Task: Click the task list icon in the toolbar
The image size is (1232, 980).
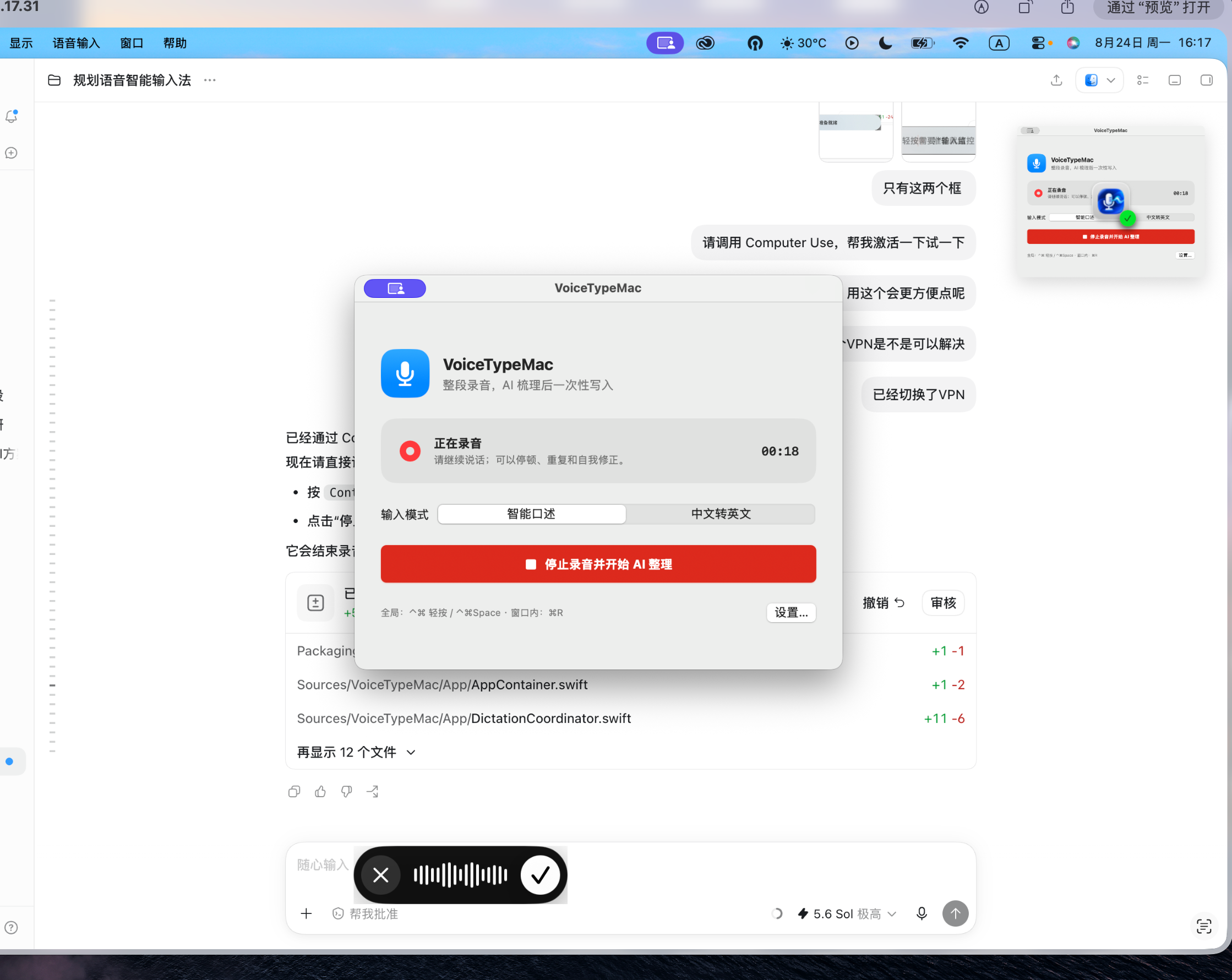Action: (1143, 80)
